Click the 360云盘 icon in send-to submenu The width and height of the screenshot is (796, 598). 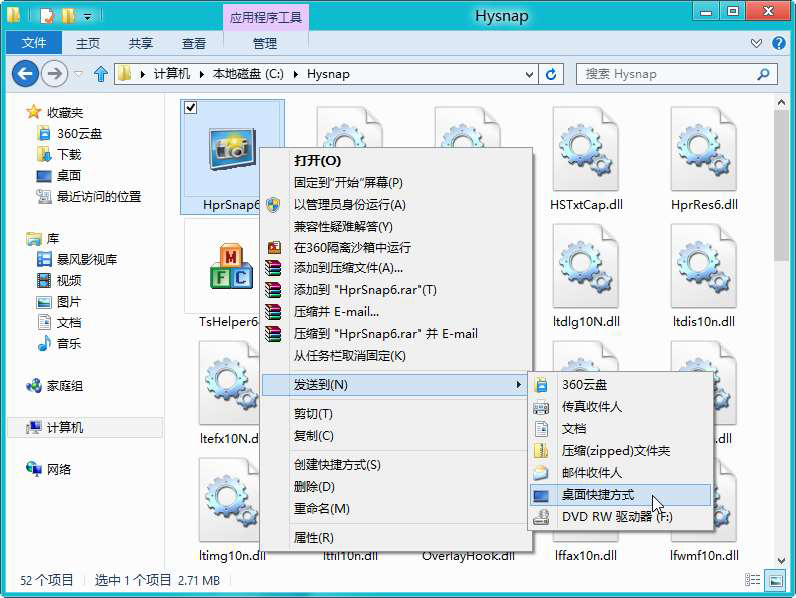pos(542,385)
